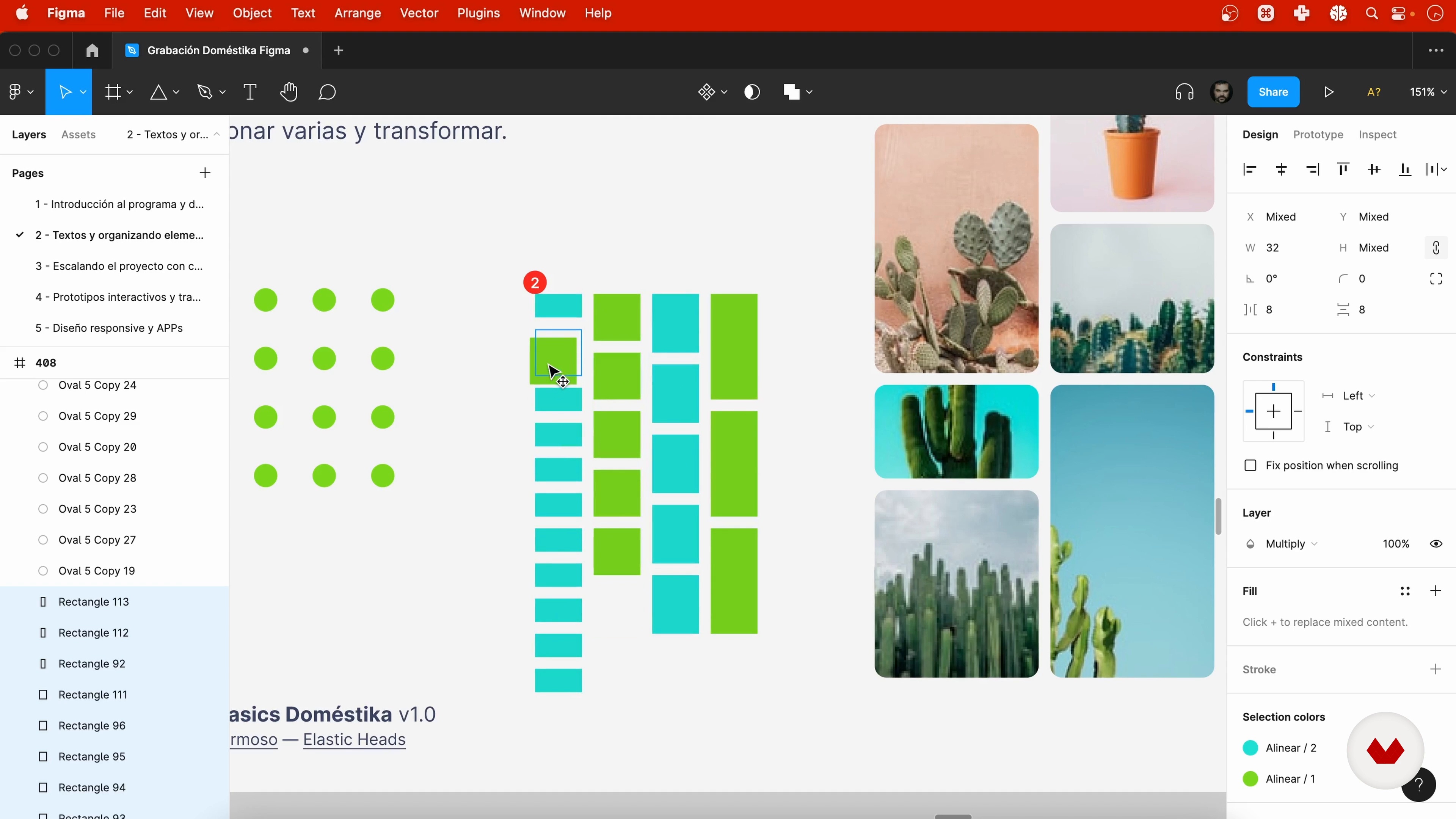This screenshot has width=1456, height=819.
Task: Align selection left
Action: (1250, 169)
